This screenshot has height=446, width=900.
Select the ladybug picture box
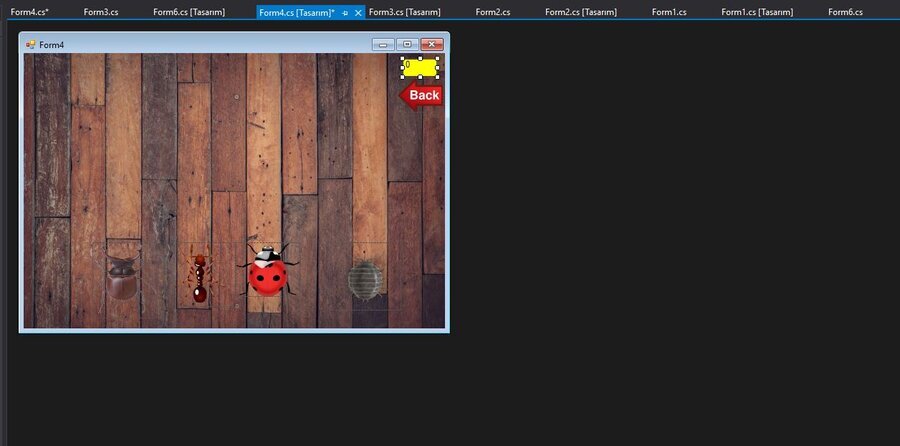[x=267, y=271]
